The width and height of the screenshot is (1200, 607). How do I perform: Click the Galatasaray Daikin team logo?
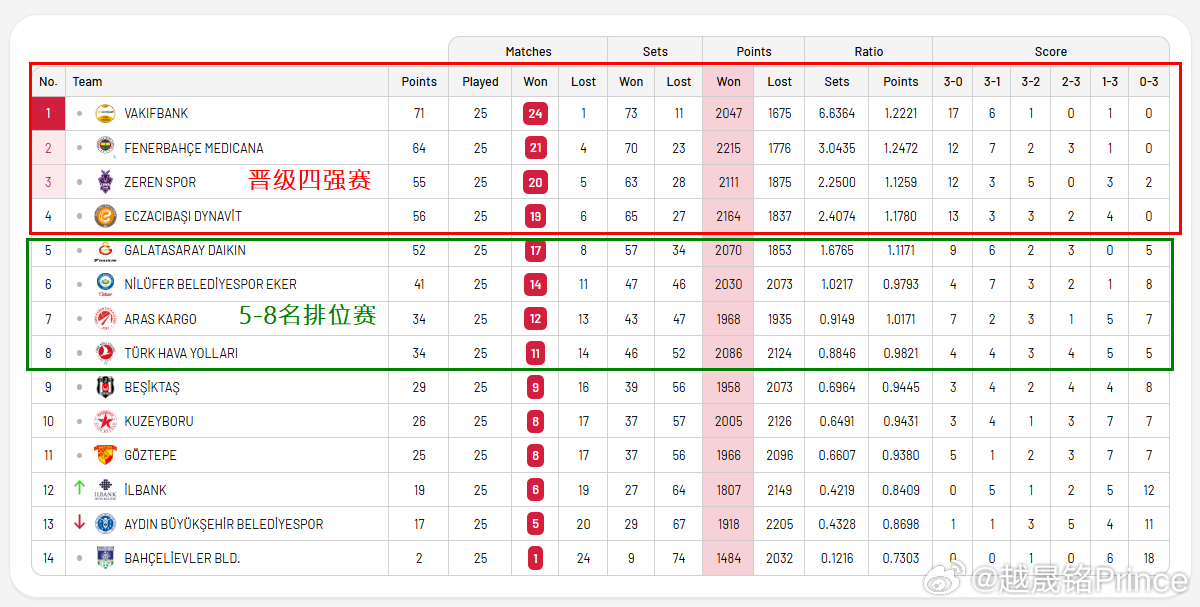pyautogui.click(x=105, y=250)
